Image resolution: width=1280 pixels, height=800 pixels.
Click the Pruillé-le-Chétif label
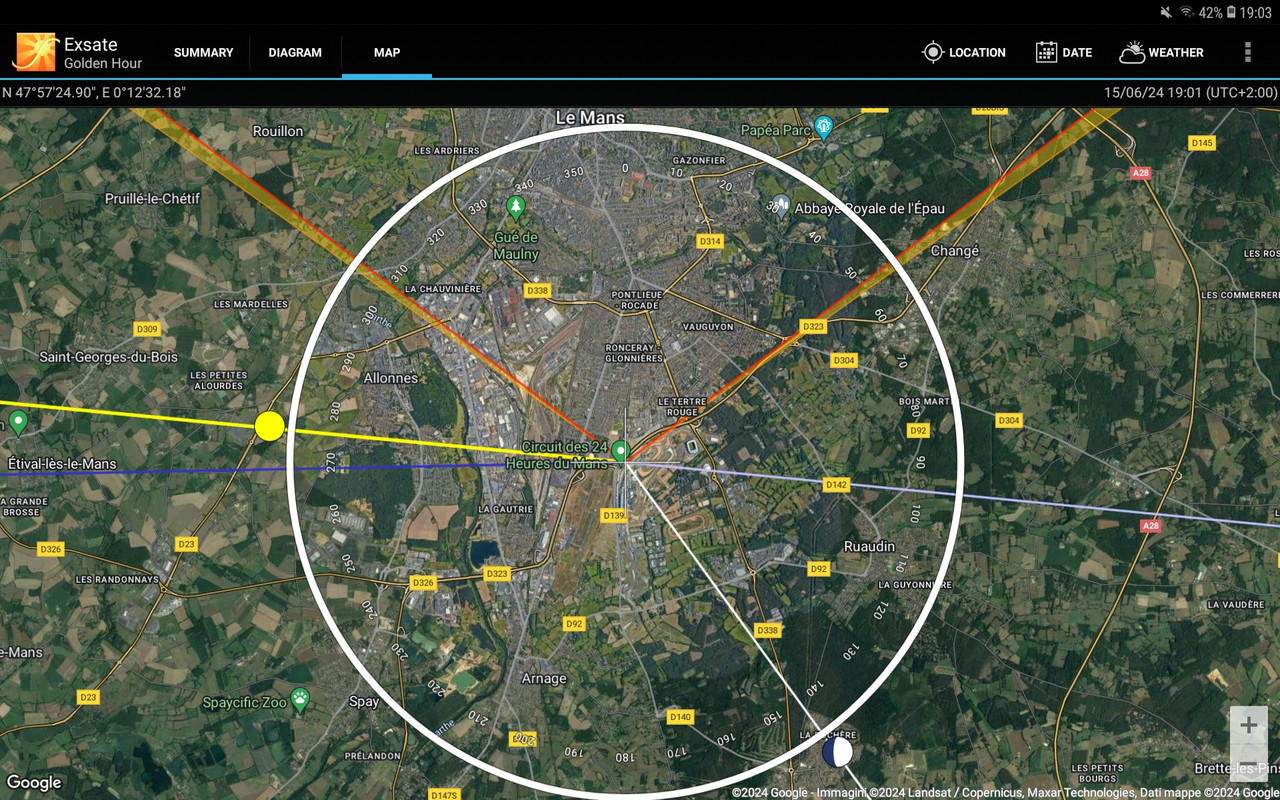click(x=152, y=198)
